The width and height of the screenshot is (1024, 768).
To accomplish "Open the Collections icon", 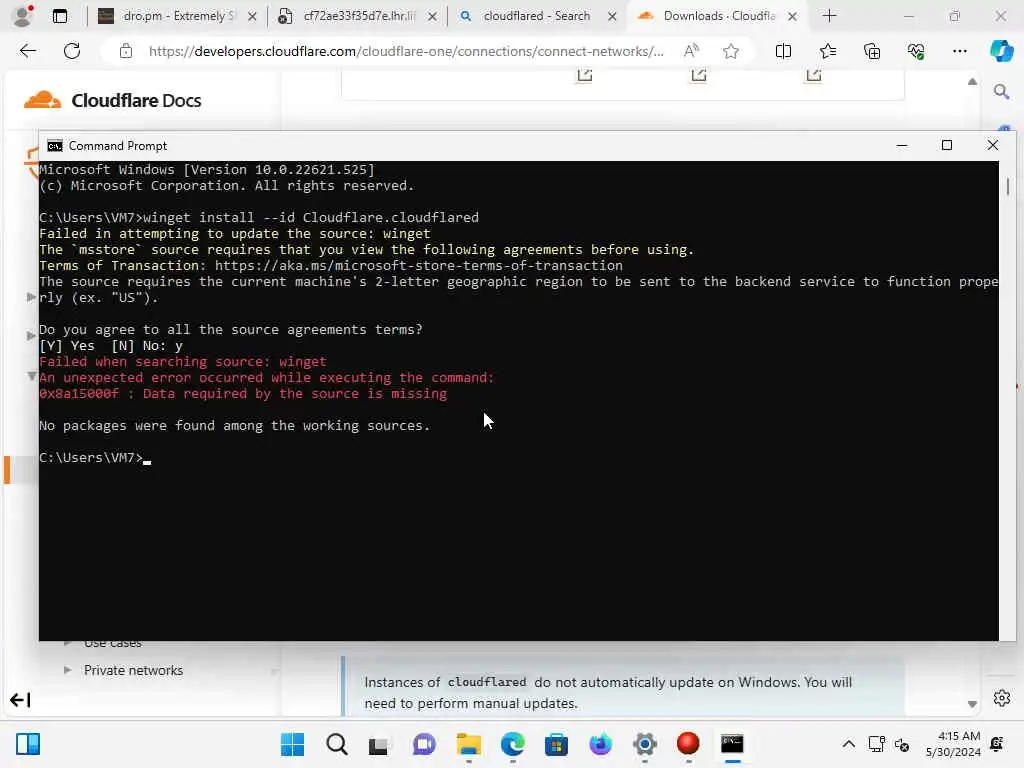I will click(872, 51).
